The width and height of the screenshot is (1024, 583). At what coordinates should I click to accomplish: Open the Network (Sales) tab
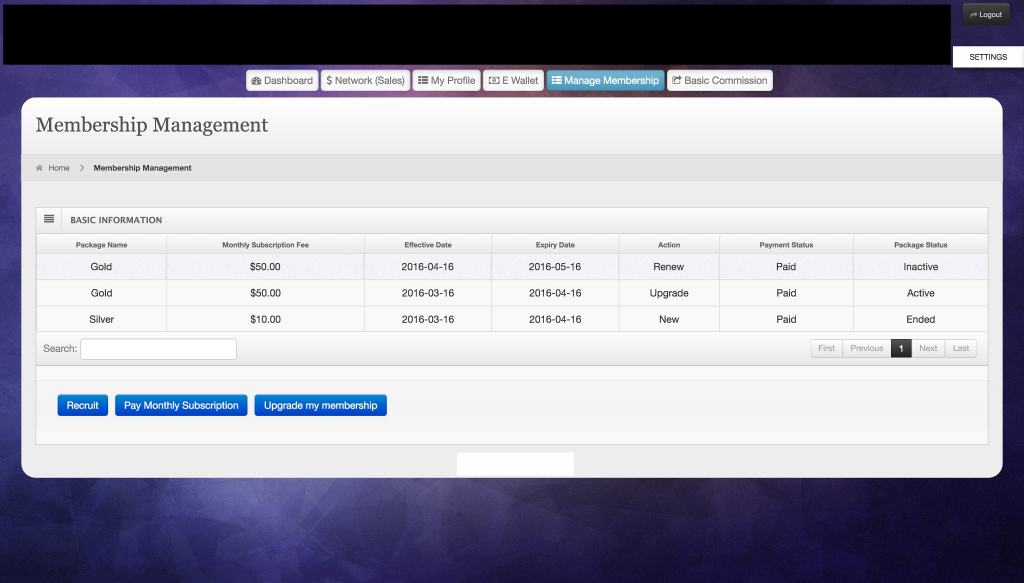[x=365, y=81]
